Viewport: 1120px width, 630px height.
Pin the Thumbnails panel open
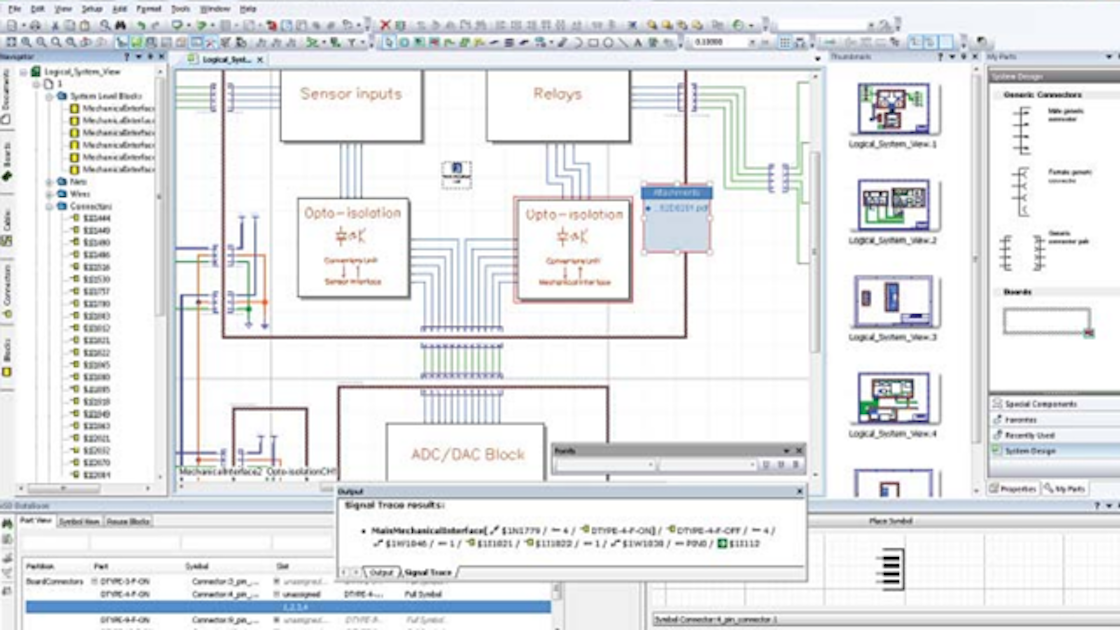click(962, 57)
